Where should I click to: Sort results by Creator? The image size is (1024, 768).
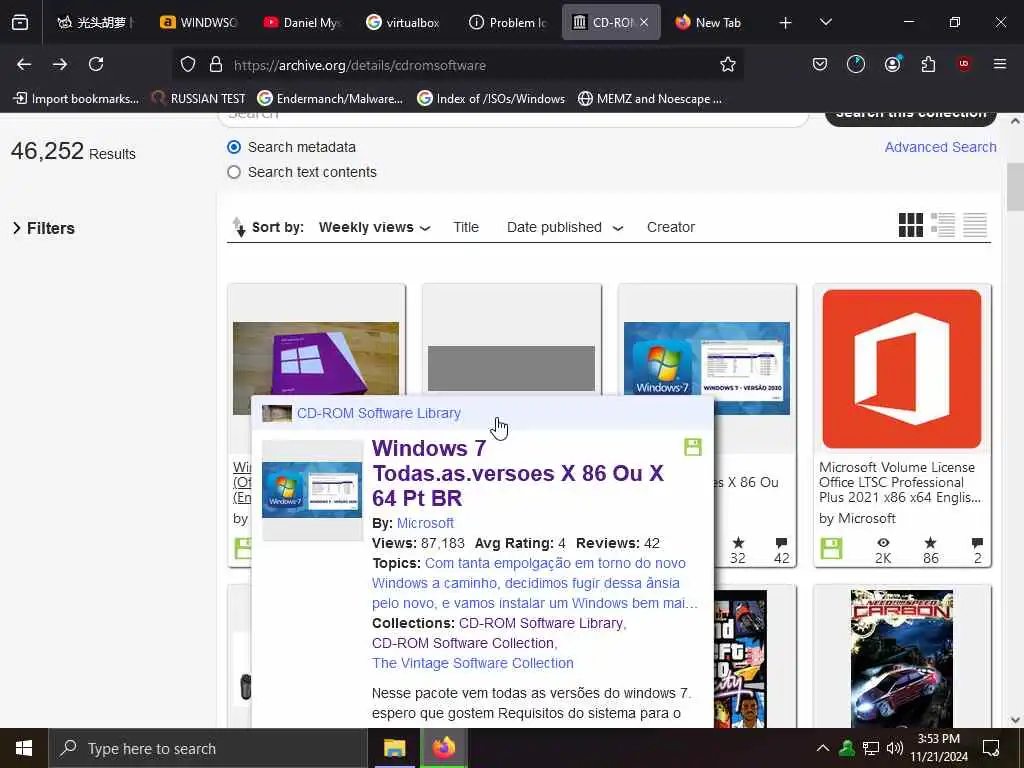pyautogui.click(x=671, y=227)
